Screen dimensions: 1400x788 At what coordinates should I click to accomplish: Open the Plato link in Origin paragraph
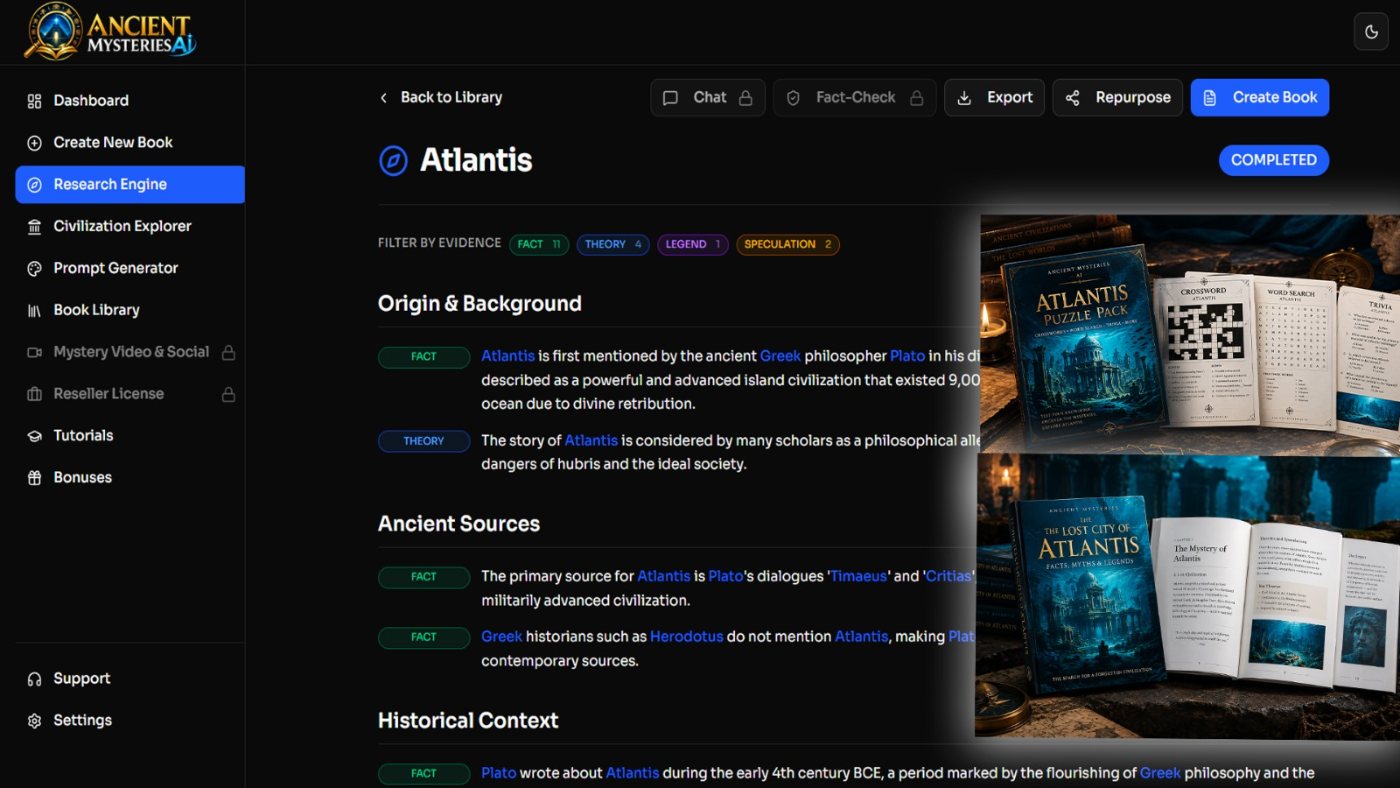pyautogui.click(x=908, y=356)
